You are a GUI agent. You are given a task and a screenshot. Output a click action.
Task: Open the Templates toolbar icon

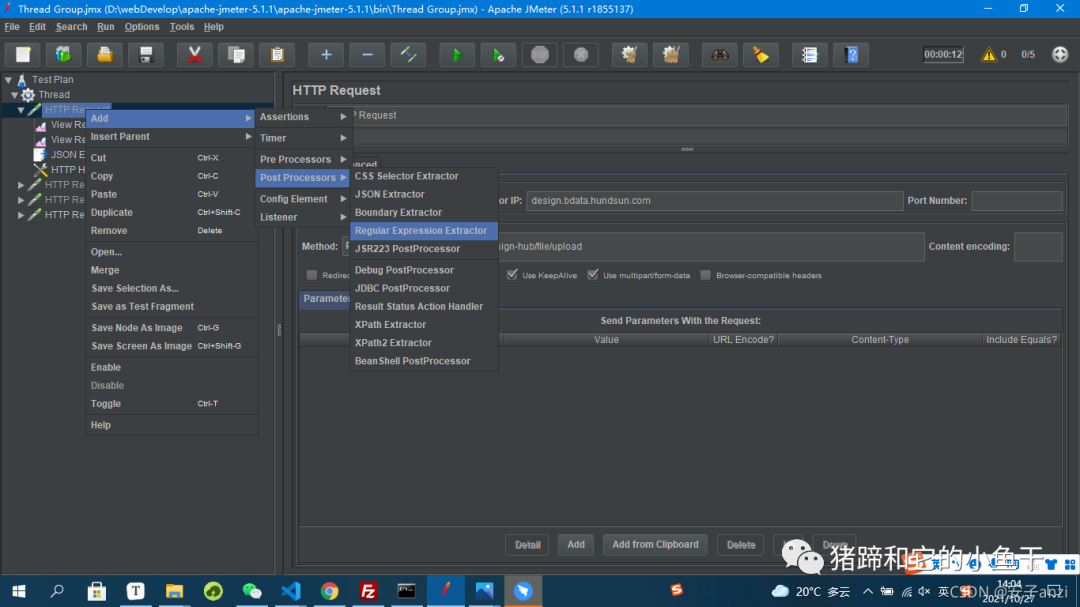coord(63,54)
